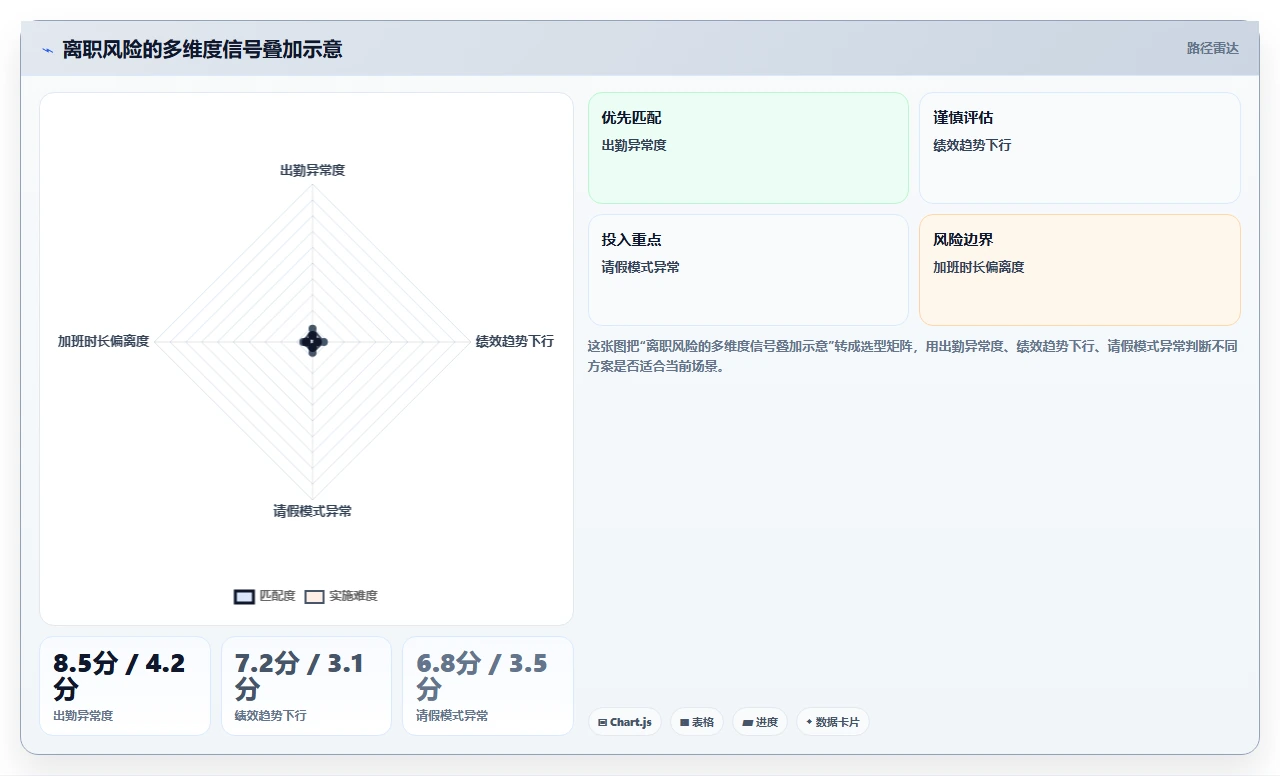1280x776 pixels.
Task: Click 请假模式异常 text in 投入重点 card
Action: tap(640, 267)
